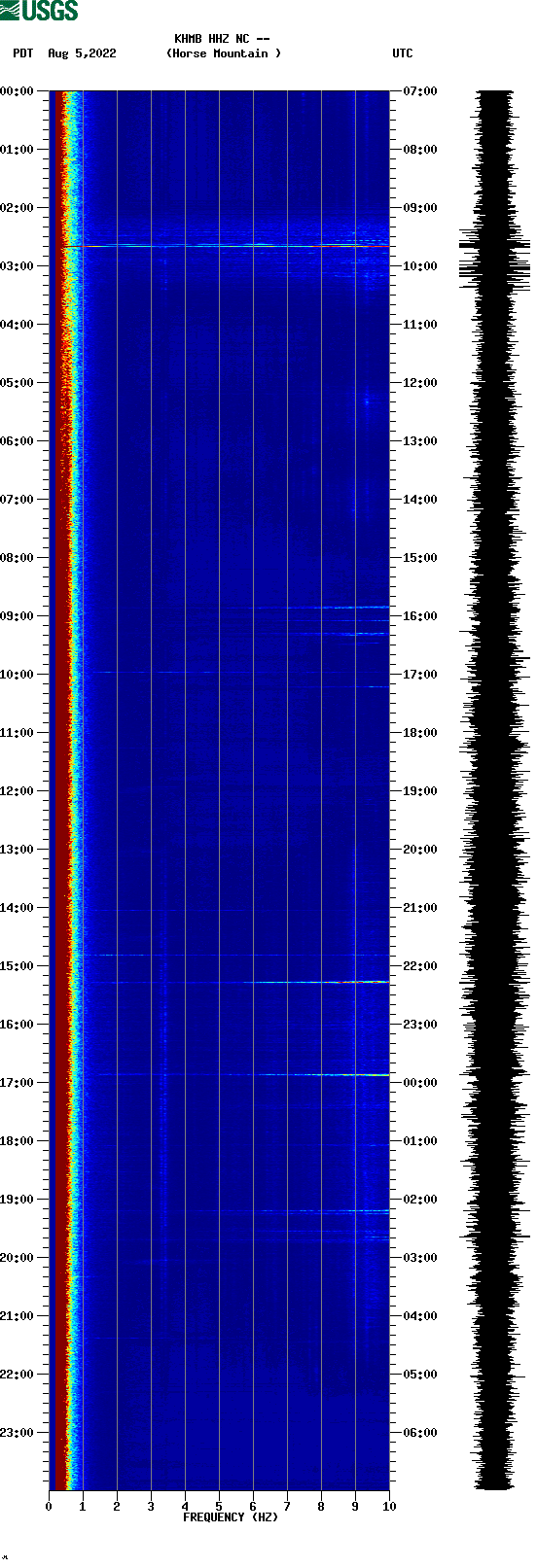Click the 10:00 UTC time label

click(x=420, y=266)
